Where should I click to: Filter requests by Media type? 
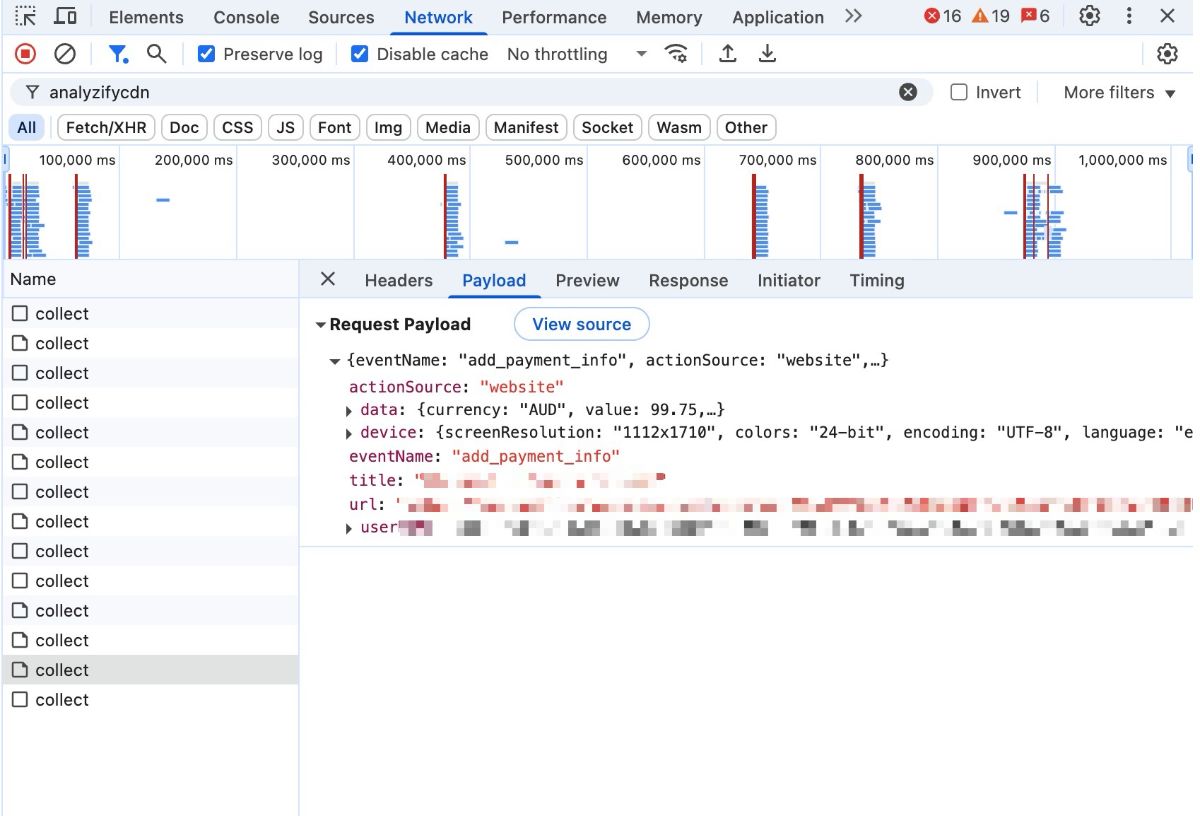coord(447,127)
